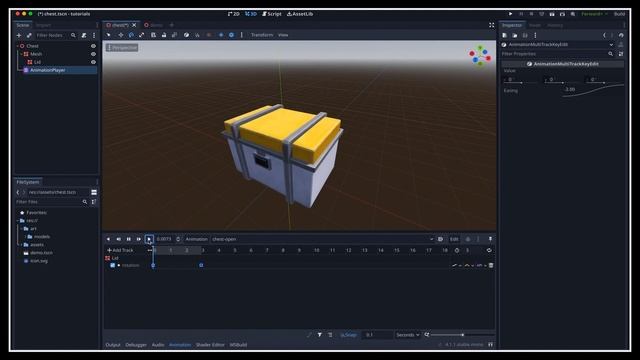Go to previous object in Inspector history

pos(604,36)
